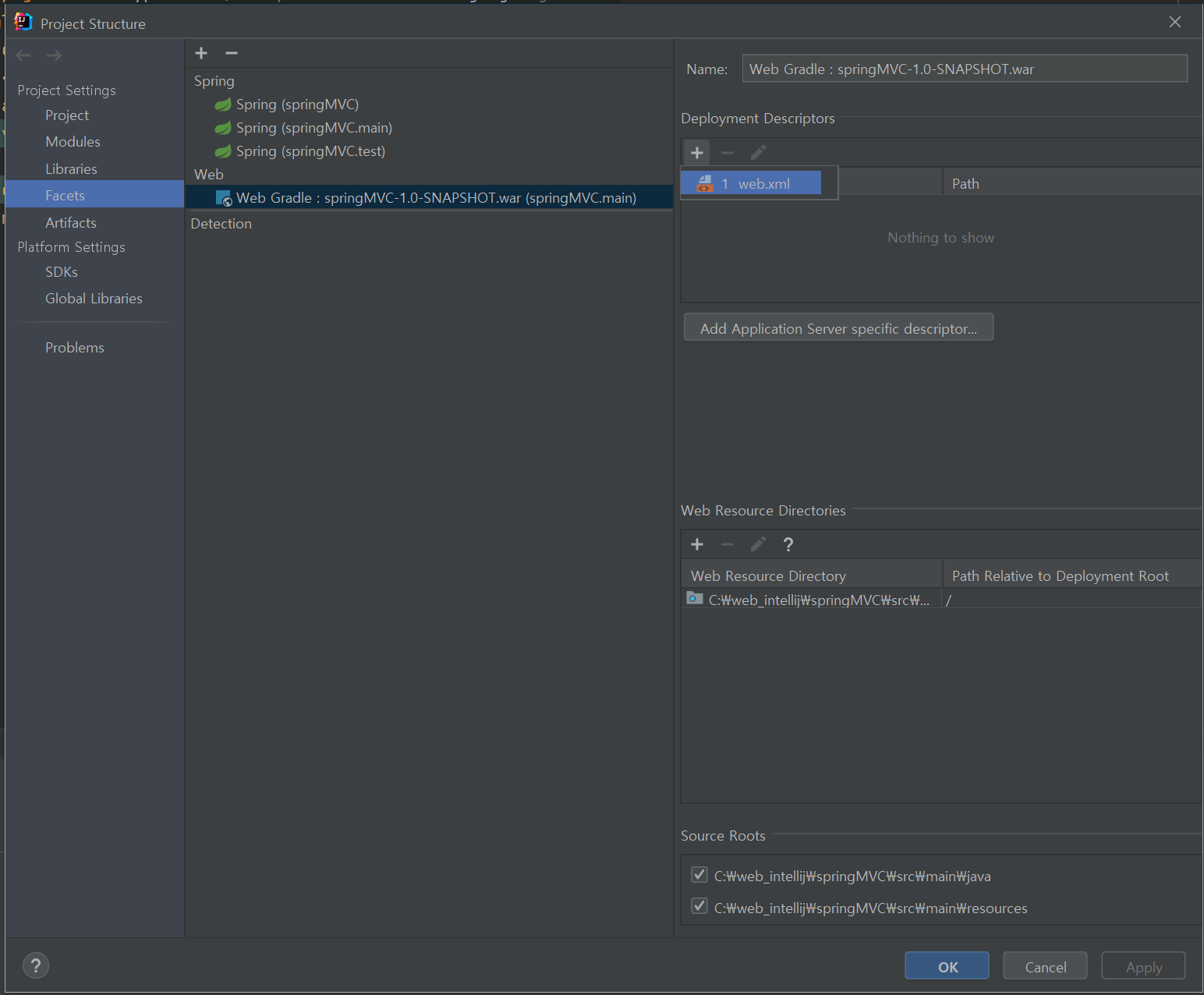This screenshot has height=995, width=1204.
Task: Open the Problems page
Action: point(75,348)
